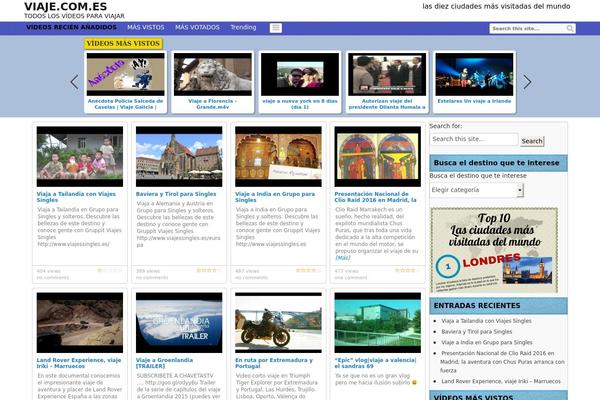Open Viaje a Groenlandia [TRAILER] title
This screenshot has height=400, width=600.
click(164, 363)
